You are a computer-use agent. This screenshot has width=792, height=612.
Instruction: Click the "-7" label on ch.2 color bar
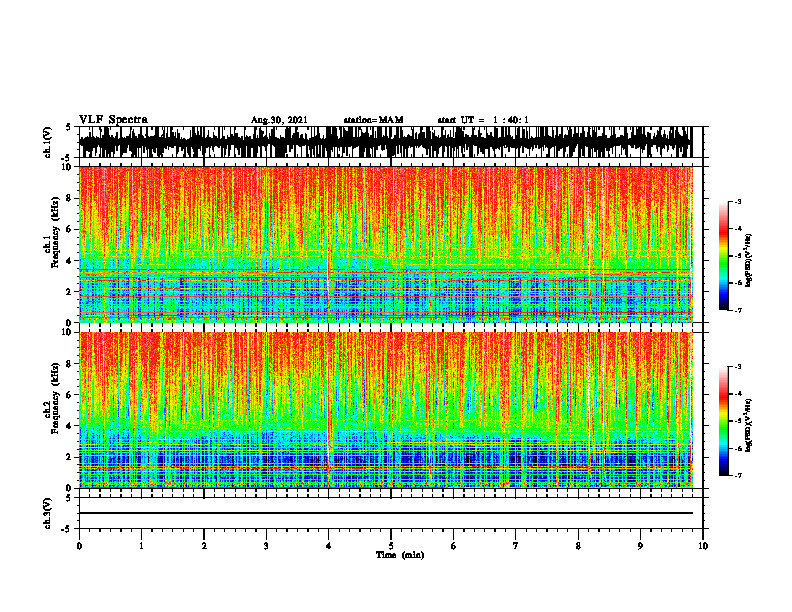point(737,476)
